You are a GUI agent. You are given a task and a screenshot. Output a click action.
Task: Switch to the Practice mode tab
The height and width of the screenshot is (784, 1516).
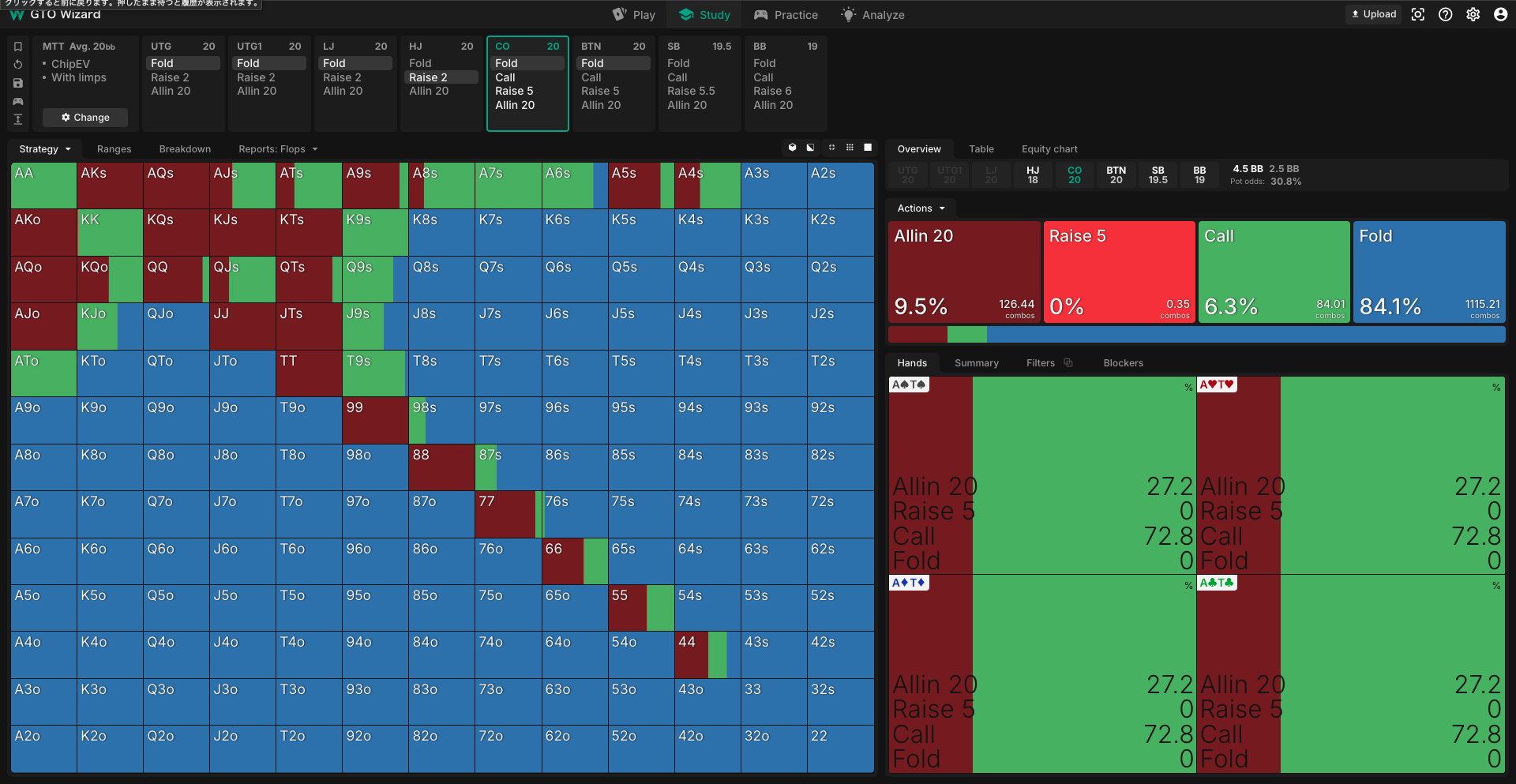tap(786, 15)
